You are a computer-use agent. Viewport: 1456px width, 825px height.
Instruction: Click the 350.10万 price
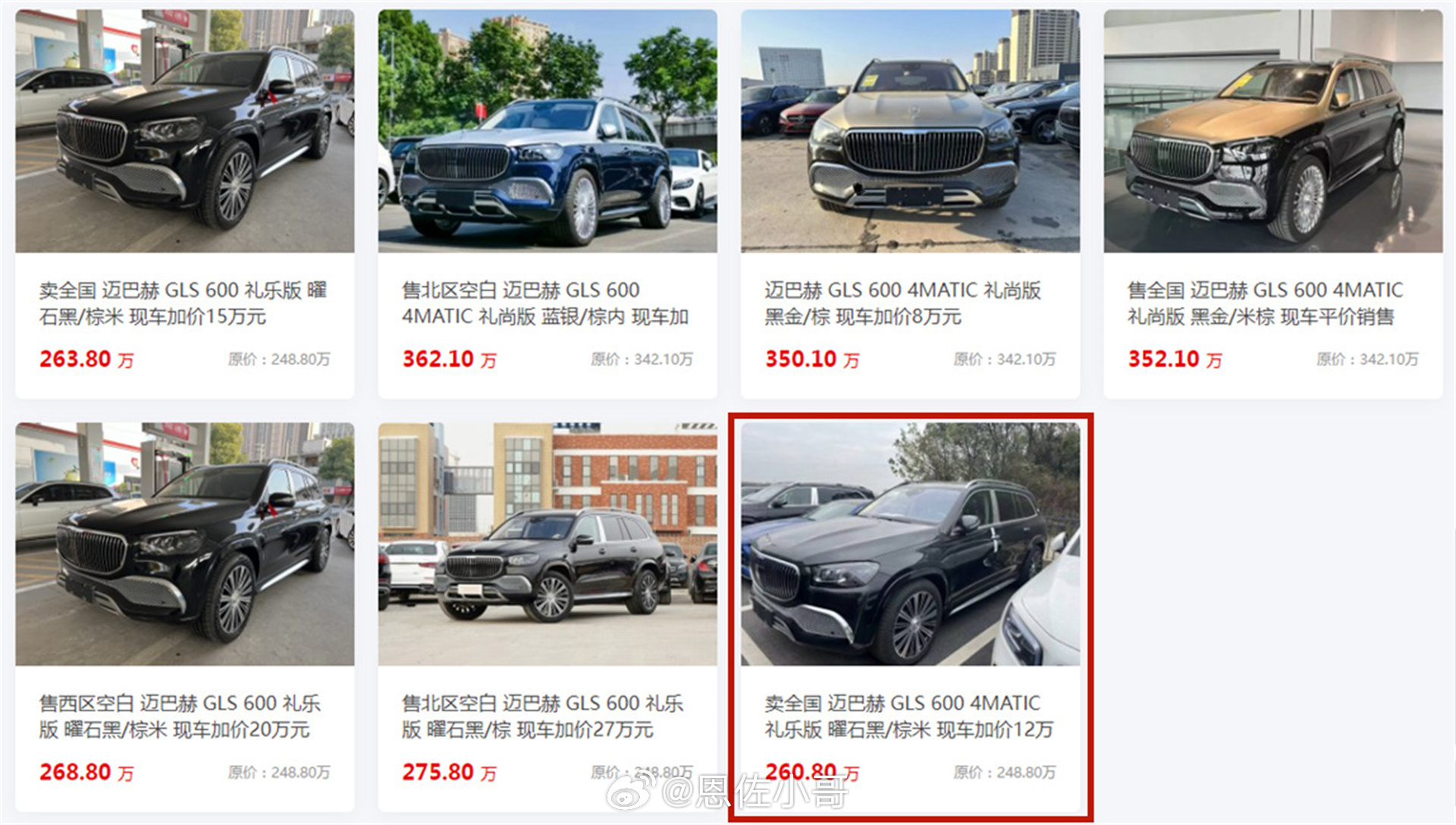point(812,359)
